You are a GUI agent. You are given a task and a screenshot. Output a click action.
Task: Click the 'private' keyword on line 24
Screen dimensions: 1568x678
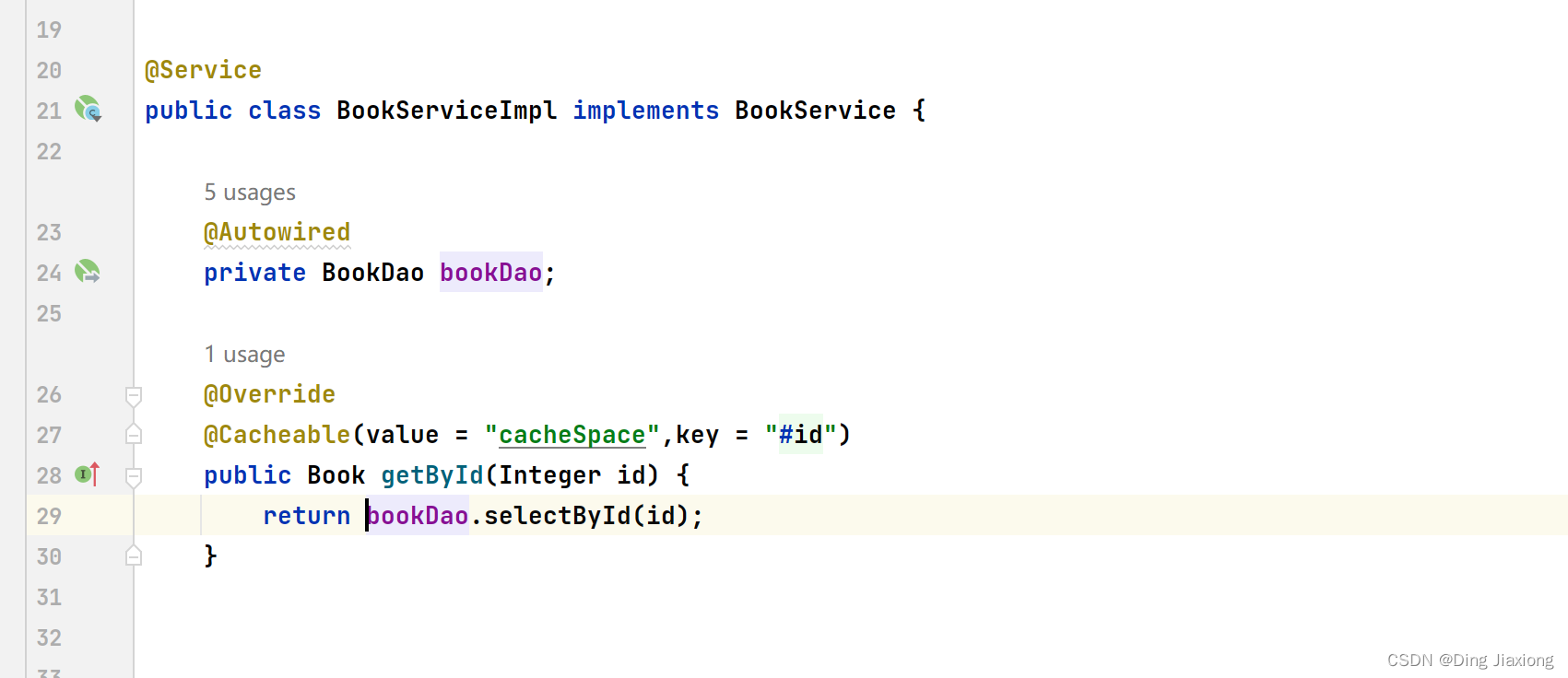point(255,273)
